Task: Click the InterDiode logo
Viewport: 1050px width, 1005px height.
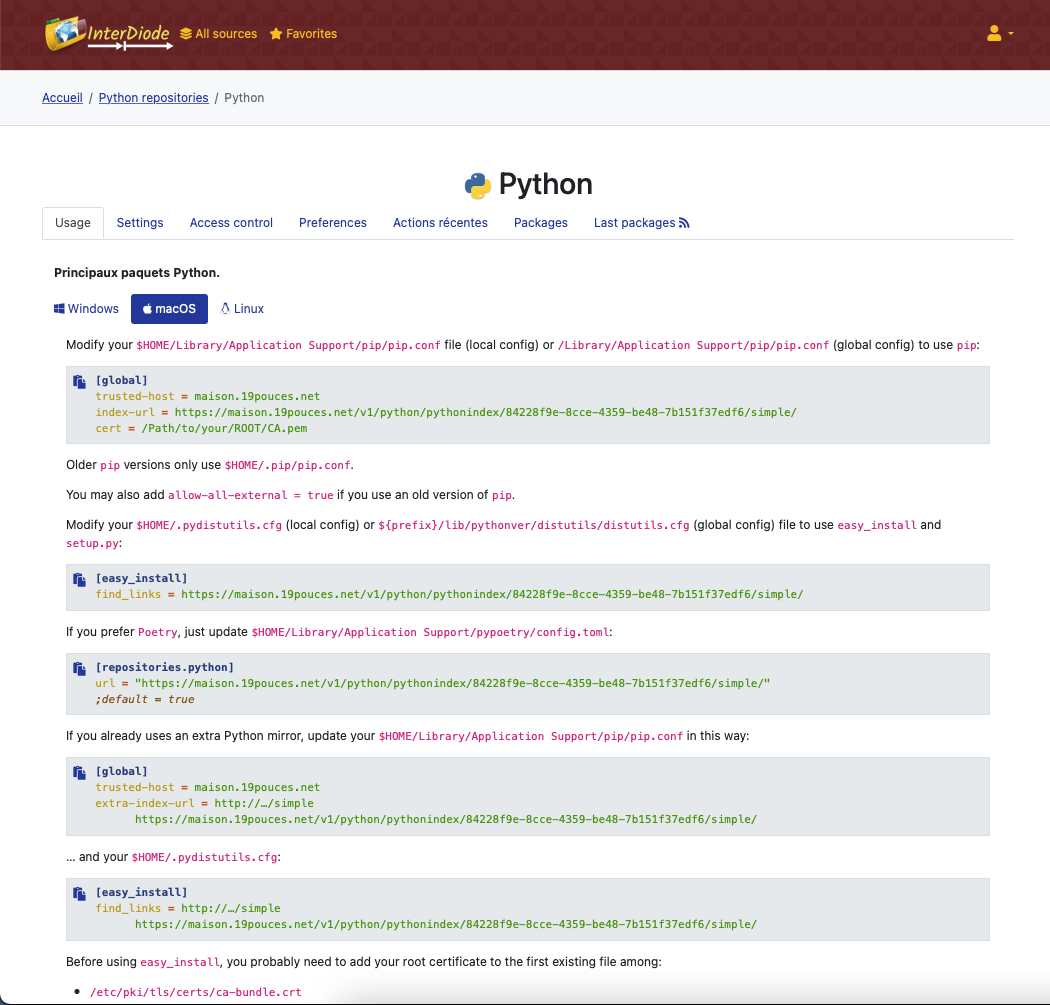Action: coord(108,34)
